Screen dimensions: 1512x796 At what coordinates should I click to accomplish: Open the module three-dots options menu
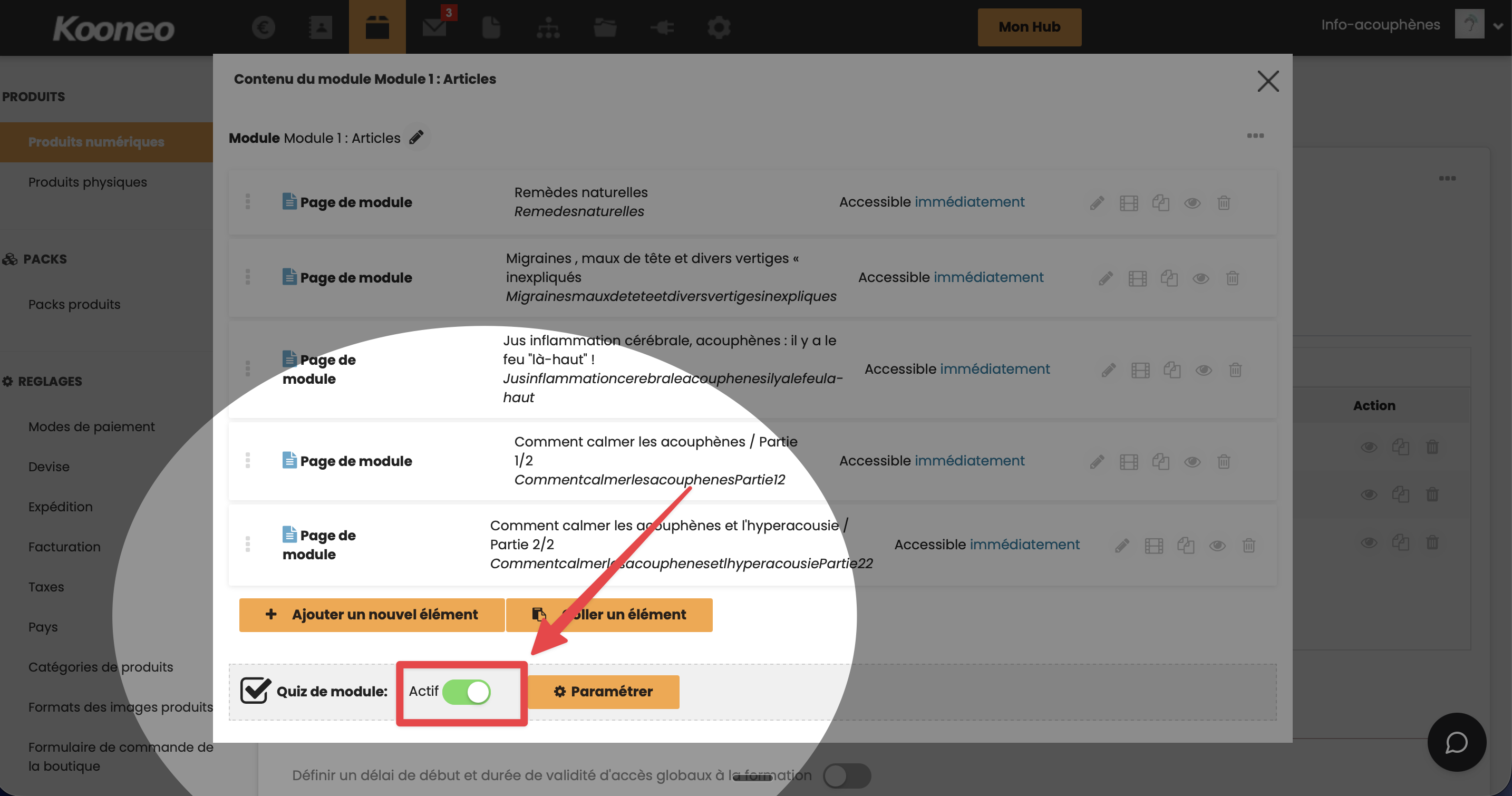pos(1255,135)
